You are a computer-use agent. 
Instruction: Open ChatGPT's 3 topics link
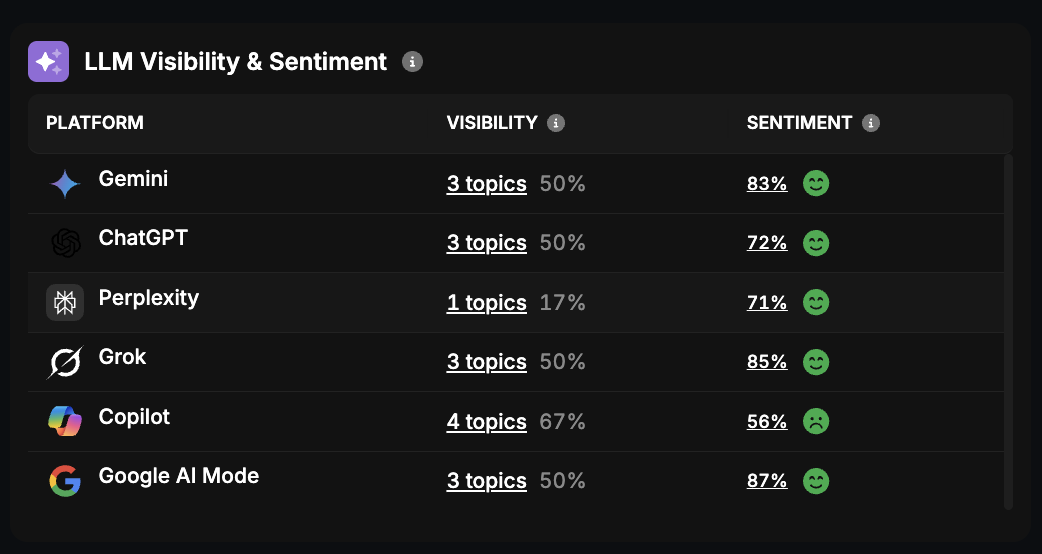[486, 243]
